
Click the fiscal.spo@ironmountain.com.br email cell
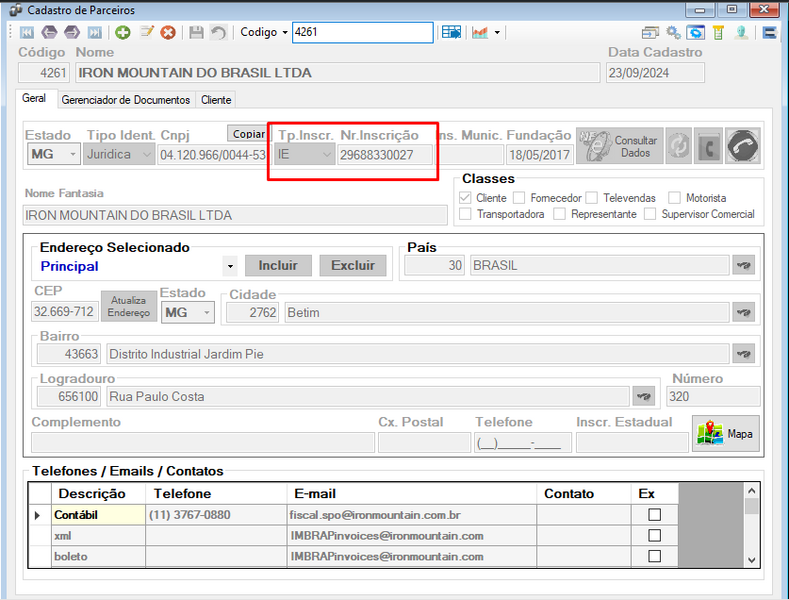[x=412, y=515]
